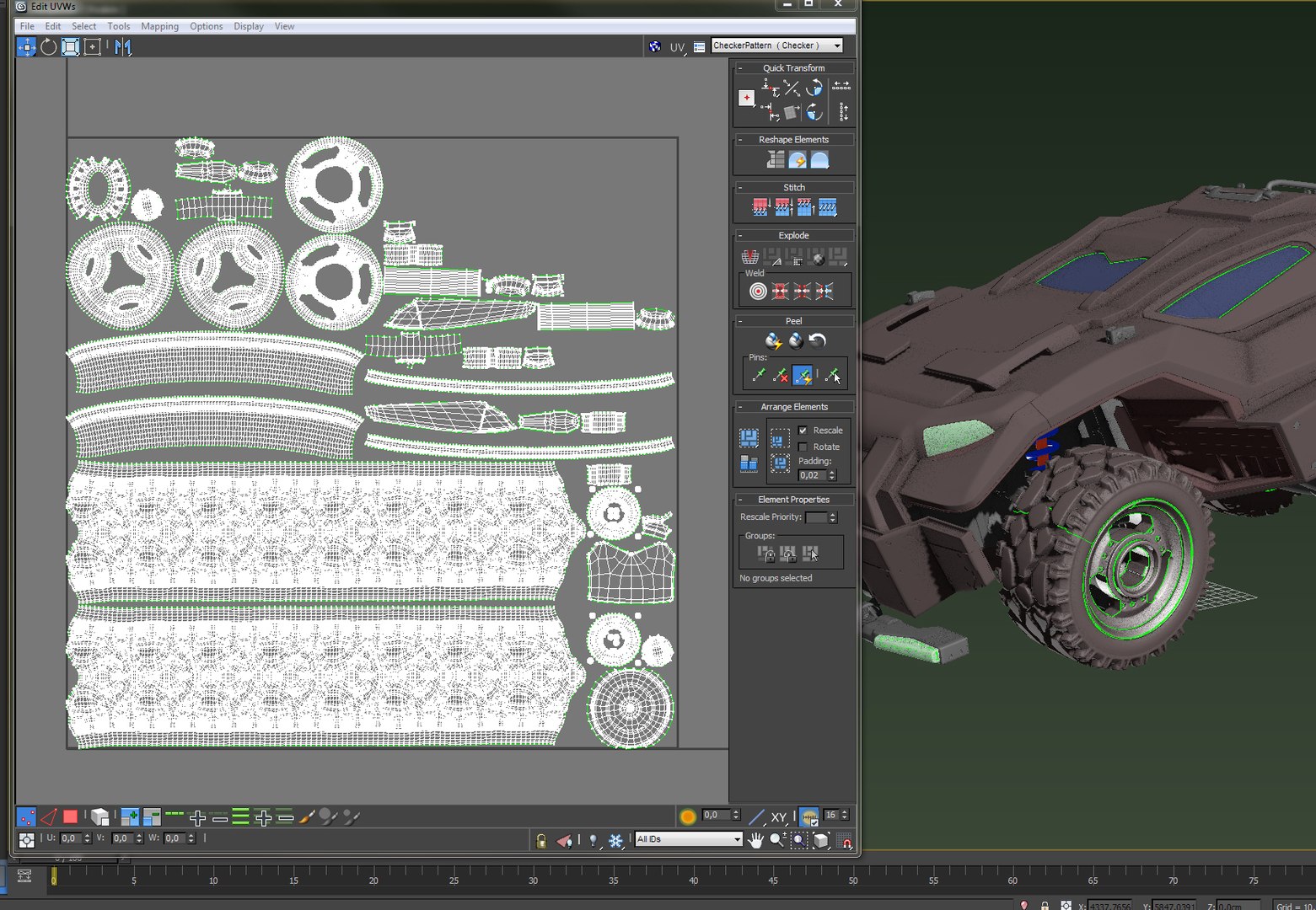Open the All IDs material dropdown
Image resolution: width=1316 pixels, height=910 pixels.
pos(689,839)
